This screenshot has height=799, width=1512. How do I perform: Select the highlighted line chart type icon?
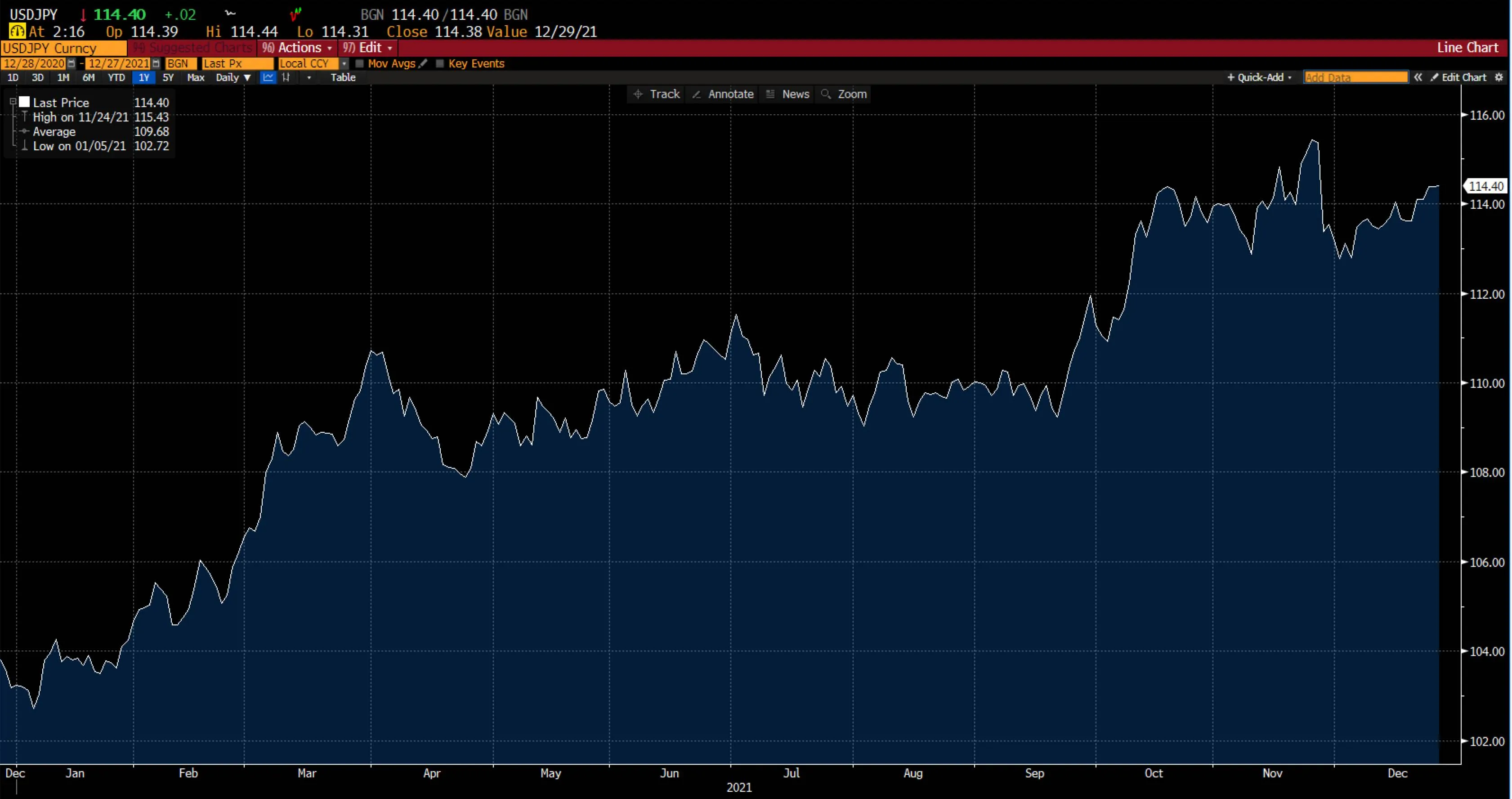coord(268,77)
